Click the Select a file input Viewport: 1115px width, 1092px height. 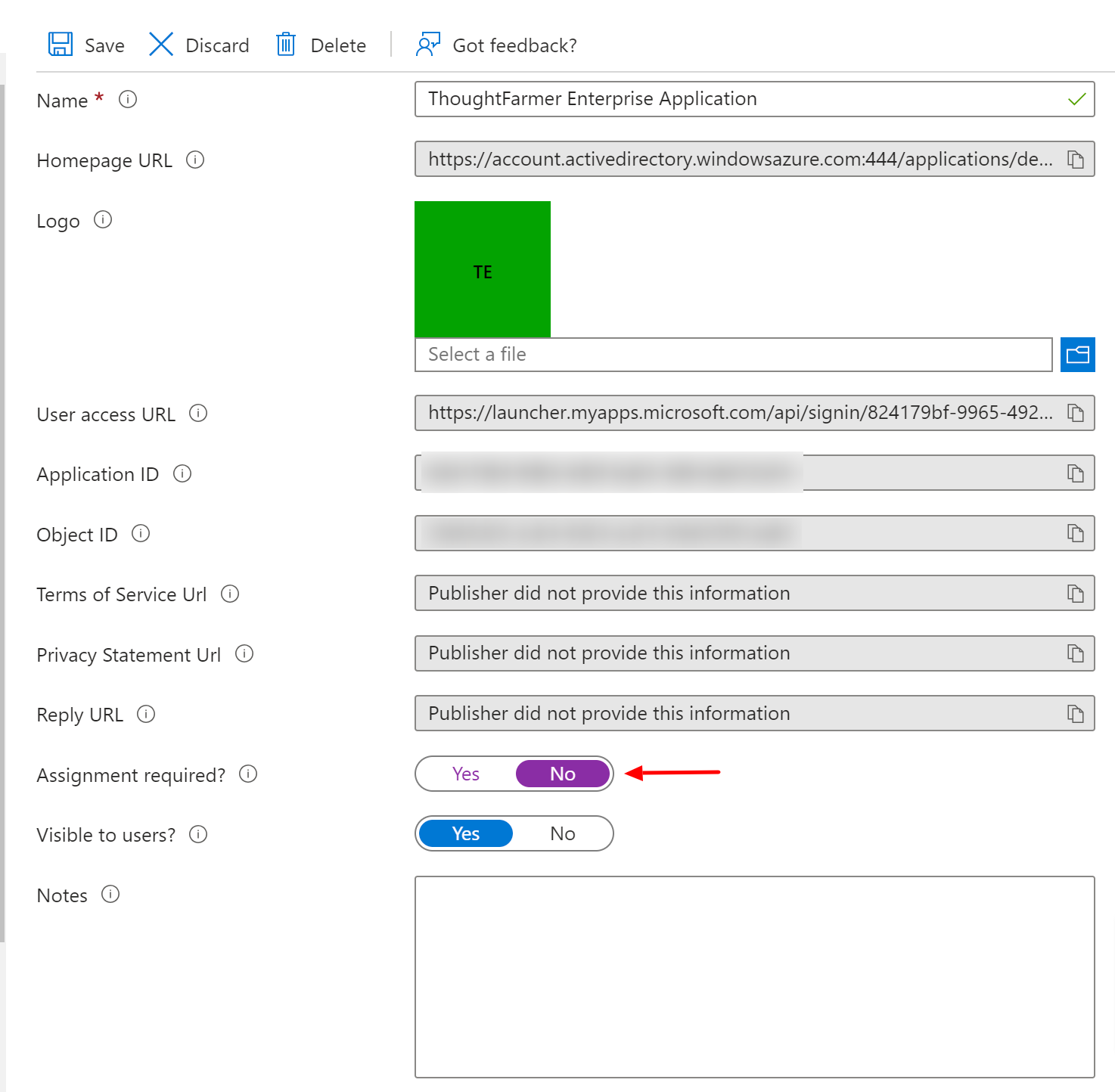click(734, 355)
